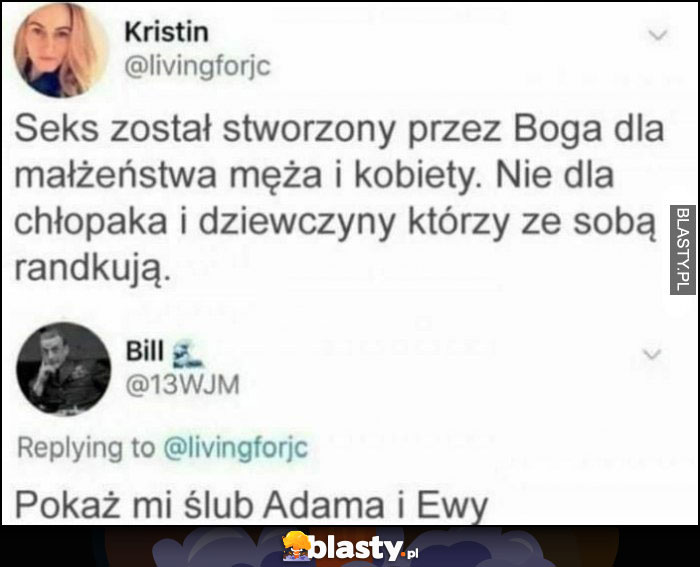Click the word 'randkują.' ending the tweet
The height and width of the screenshot is (567, 700).
click(93, 270)
